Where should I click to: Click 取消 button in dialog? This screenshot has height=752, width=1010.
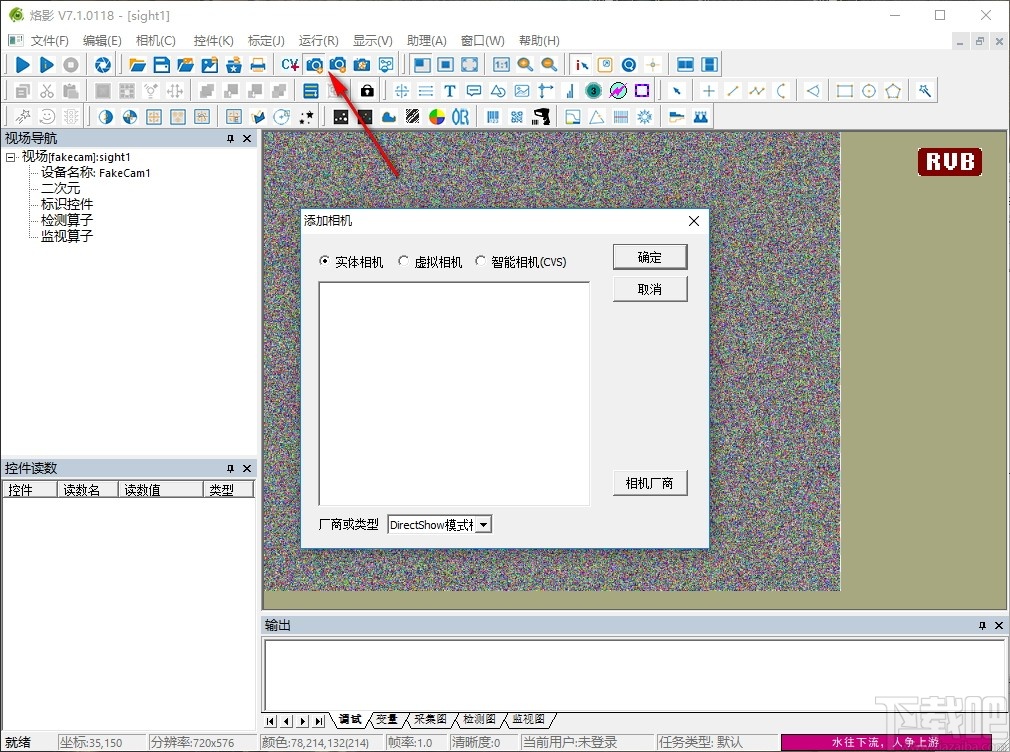point(650,289)
